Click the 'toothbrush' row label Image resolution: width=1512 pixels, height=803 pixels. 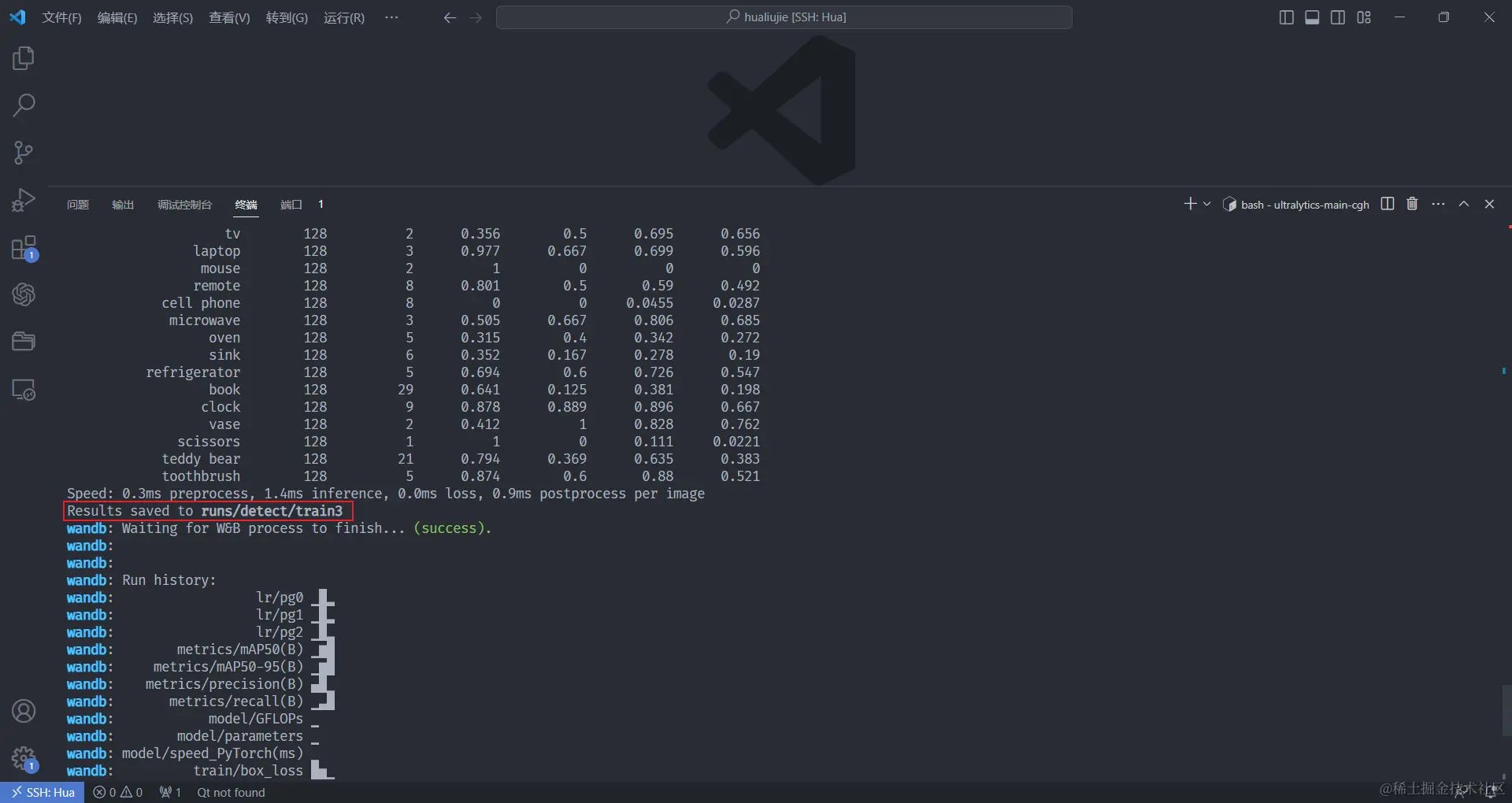pyautogui.click(x=201, y=476)
